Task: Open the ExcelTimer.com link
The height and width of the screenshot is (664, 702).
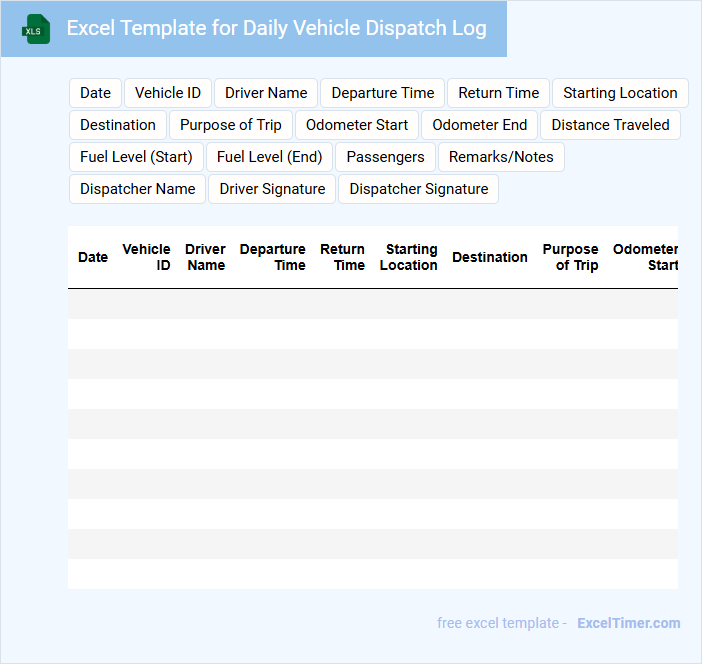Action: 628,623
